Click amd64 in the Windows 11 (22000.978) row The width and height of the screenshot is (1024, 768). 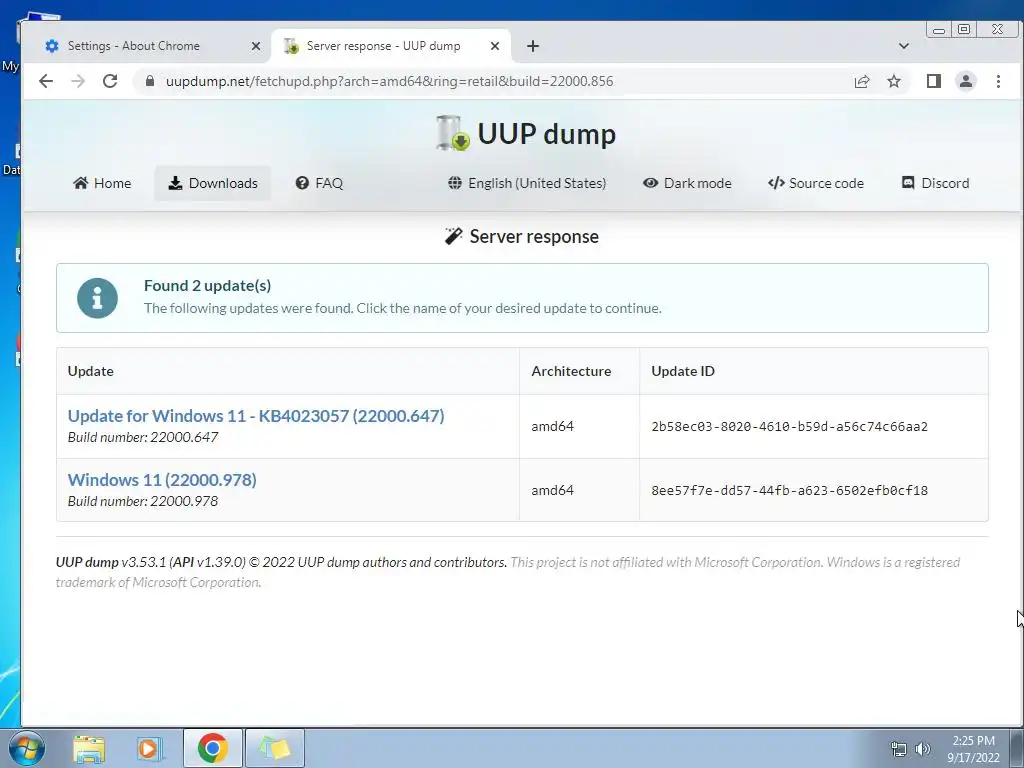(552, 490)
